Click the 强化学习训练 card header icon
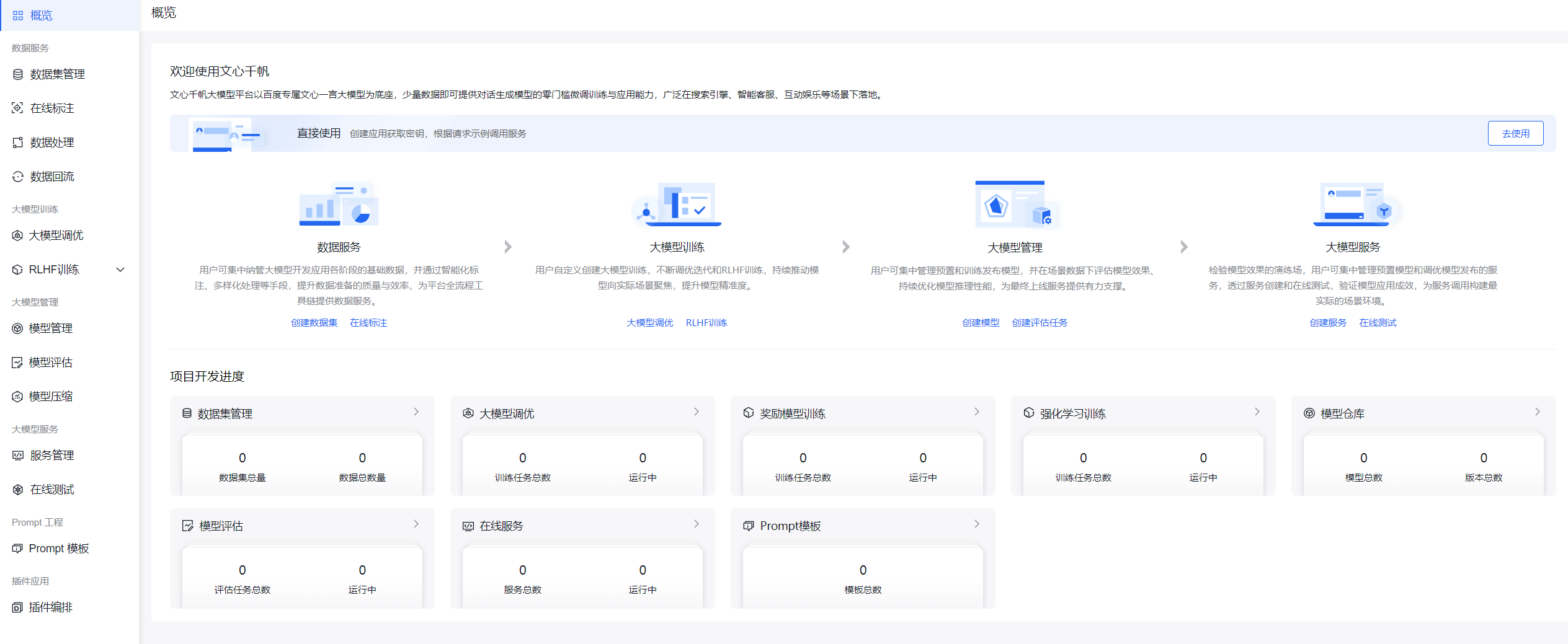This screenshot has height=644, width=1568. pos(1029,413)
